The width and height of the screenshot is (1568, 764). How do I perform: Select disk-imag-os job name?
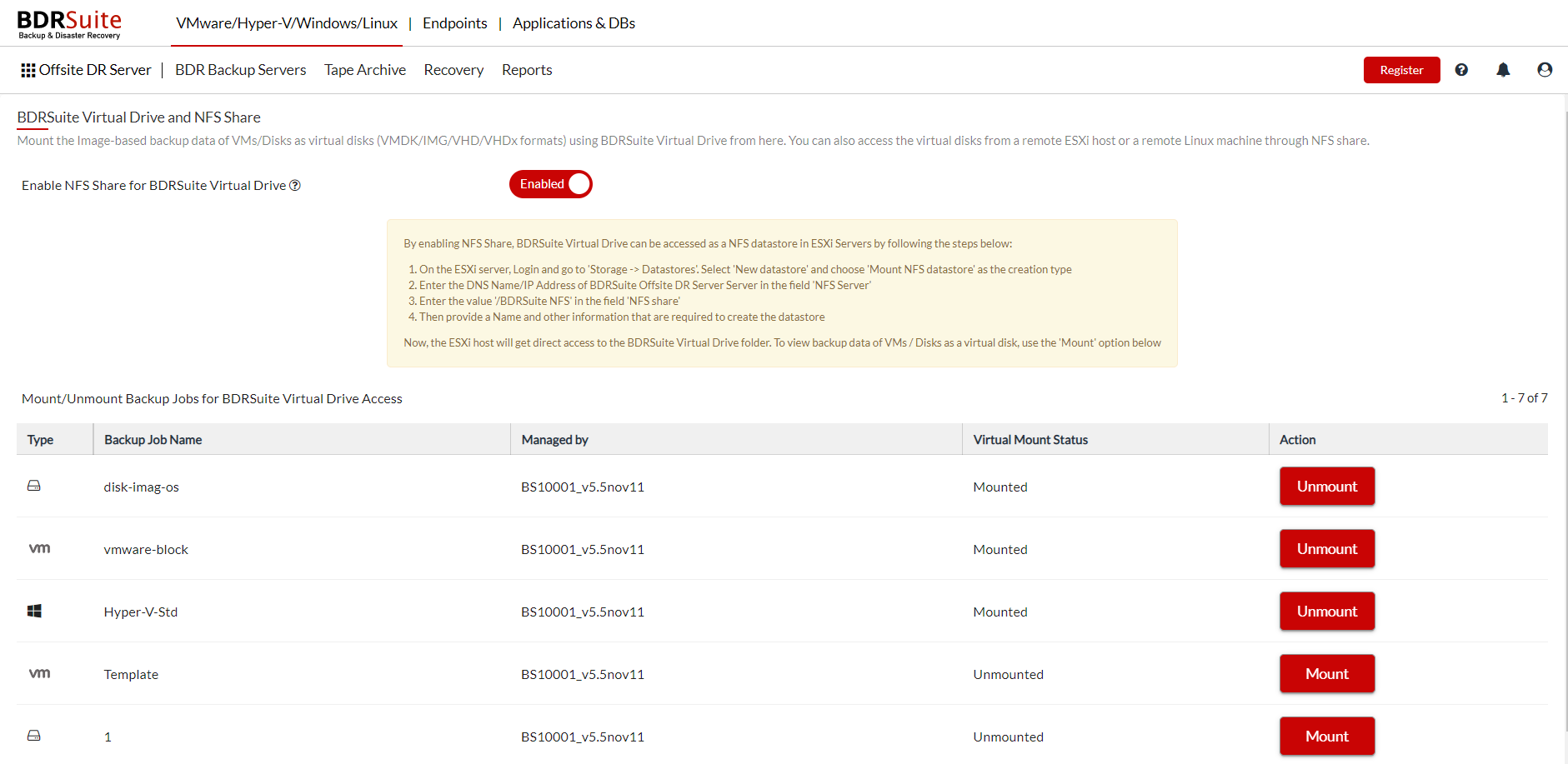142,487
